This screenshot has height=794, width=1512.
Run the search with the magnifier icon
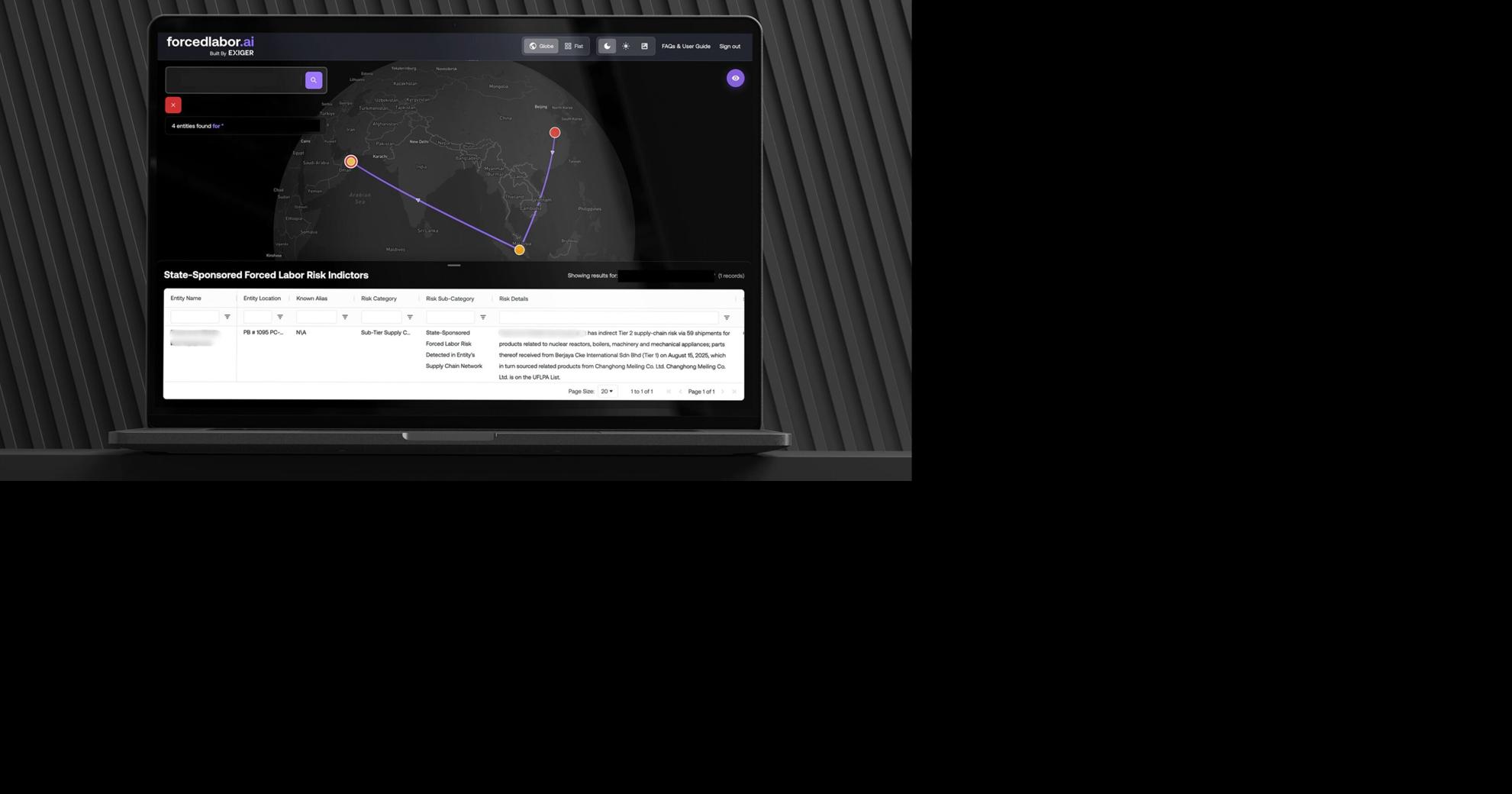[x=314, y=79]
